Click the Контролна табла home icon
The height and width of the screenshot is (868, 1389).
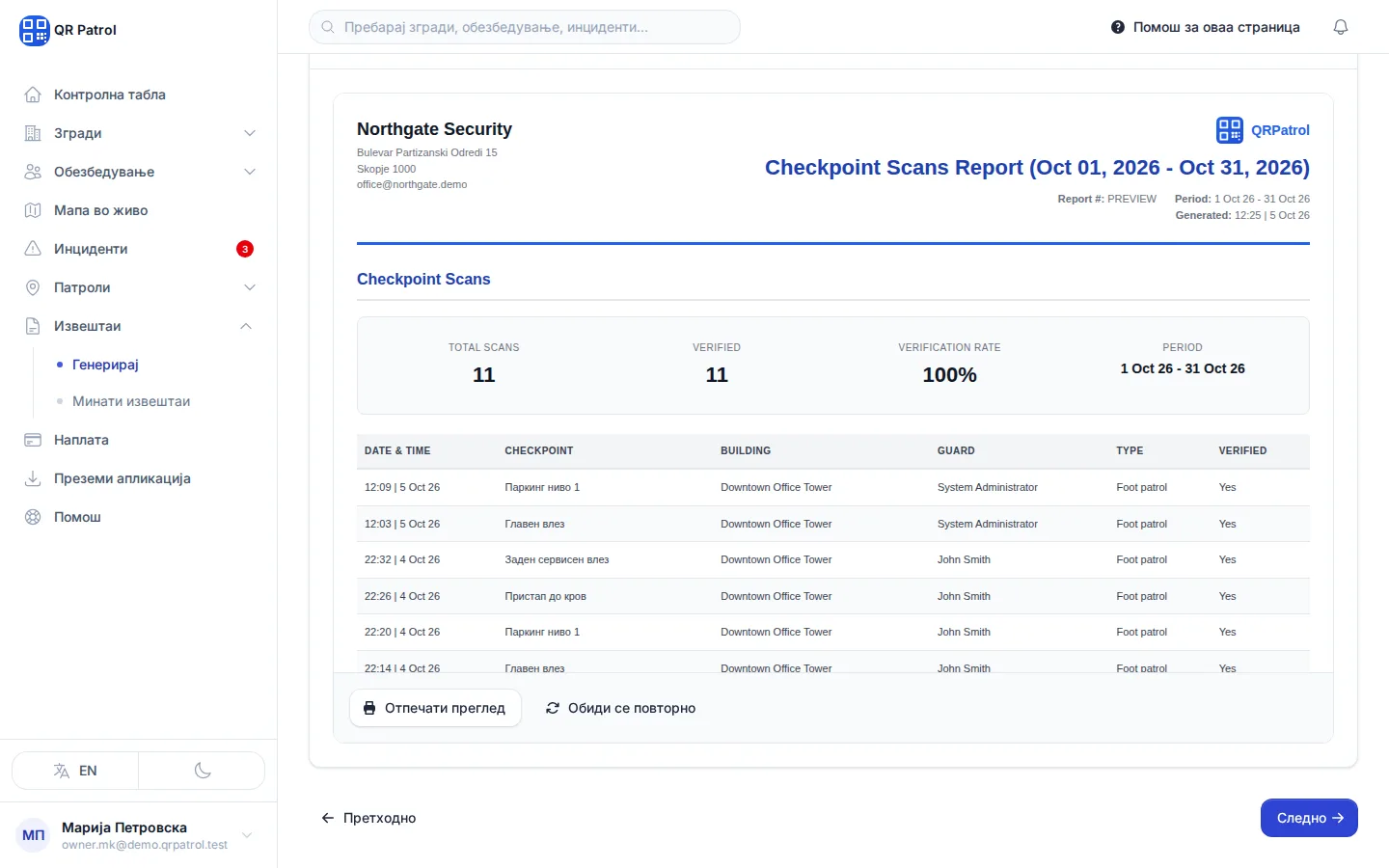point(33,95)
